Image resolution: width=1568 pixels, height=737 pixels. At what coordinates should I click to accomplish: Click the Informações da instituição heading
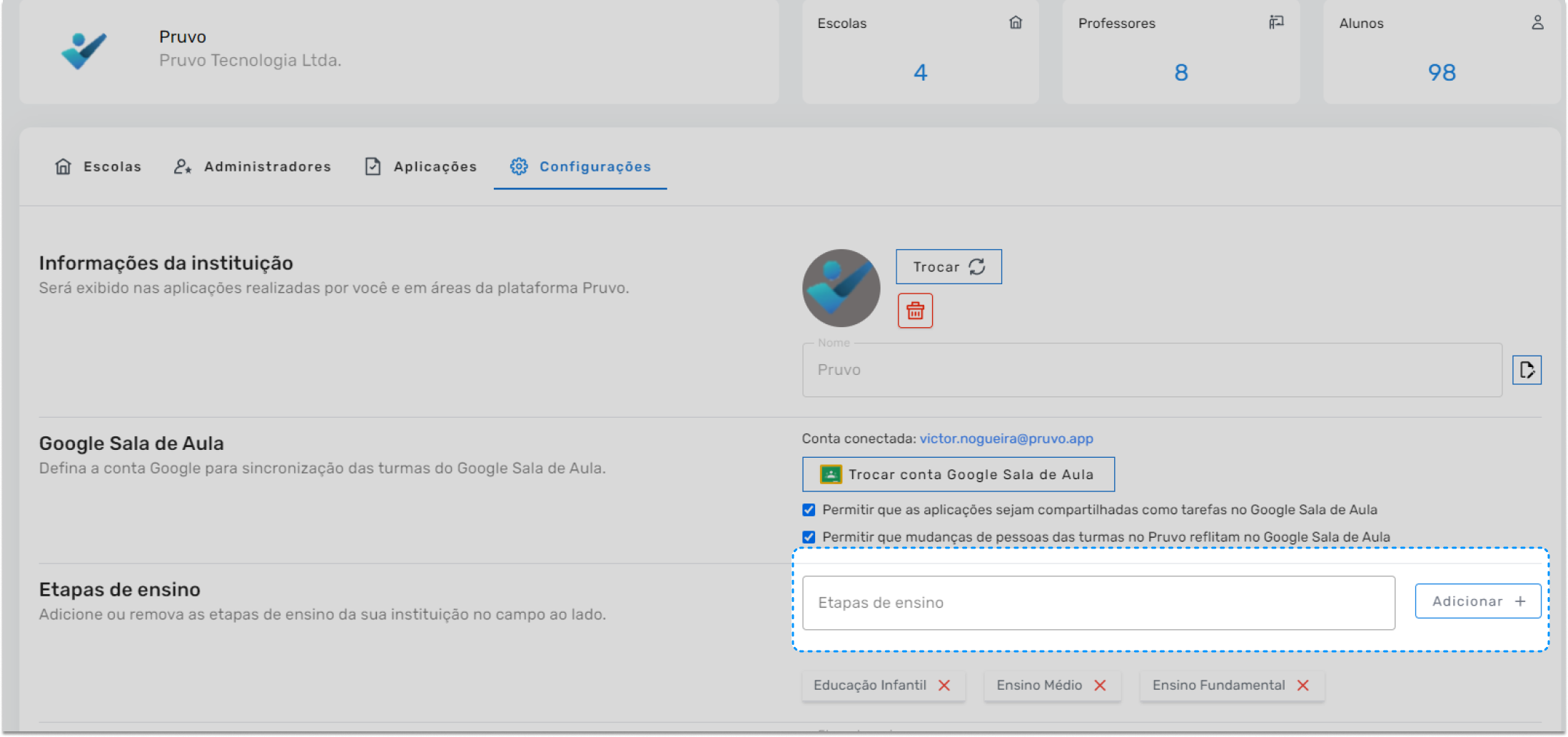pyautogui.click(x=166, y=263)
